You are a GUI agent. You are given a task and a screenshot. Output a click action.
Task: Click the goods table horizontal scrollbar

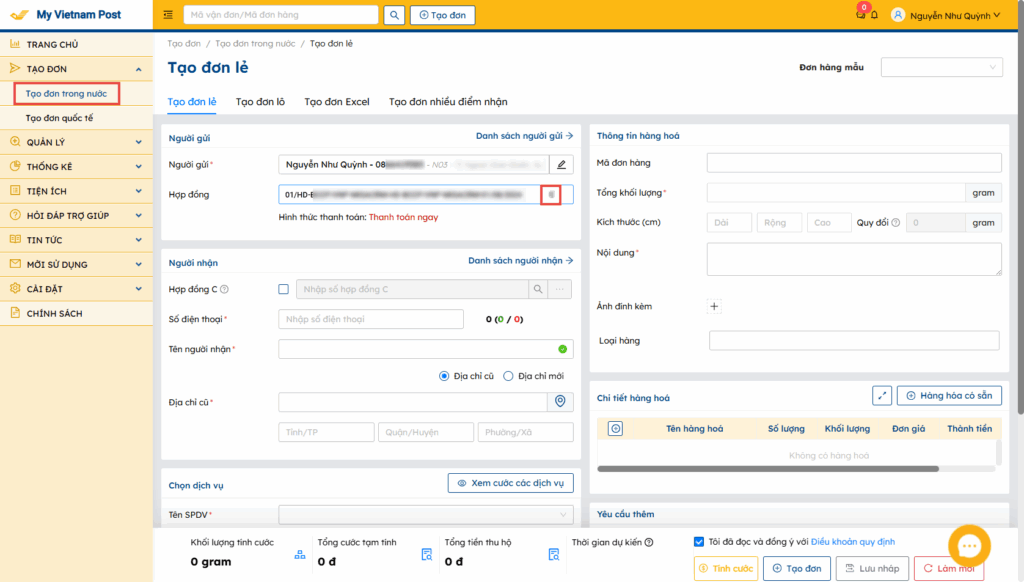pos(770,468)
